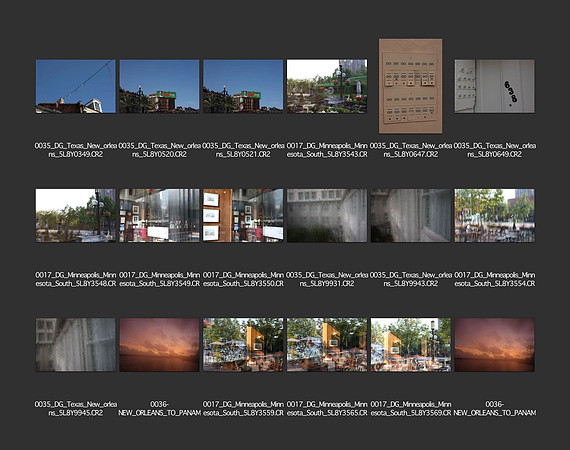This screenshot has width=570, height=450.
Task: Select the SL8Y3550 framed pictures thumbnail
Action: click(x=243, y=215)
